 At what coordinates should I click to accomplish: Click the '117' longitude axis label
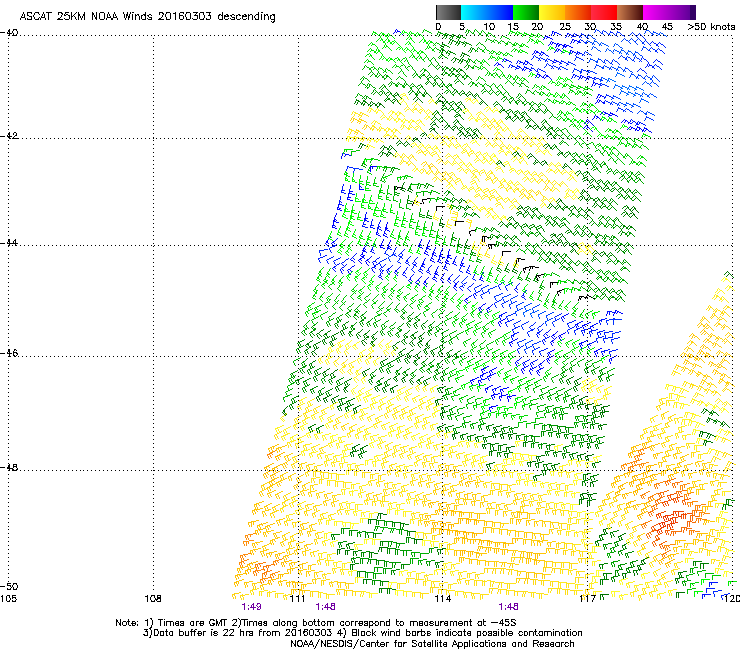coord(588,599)
